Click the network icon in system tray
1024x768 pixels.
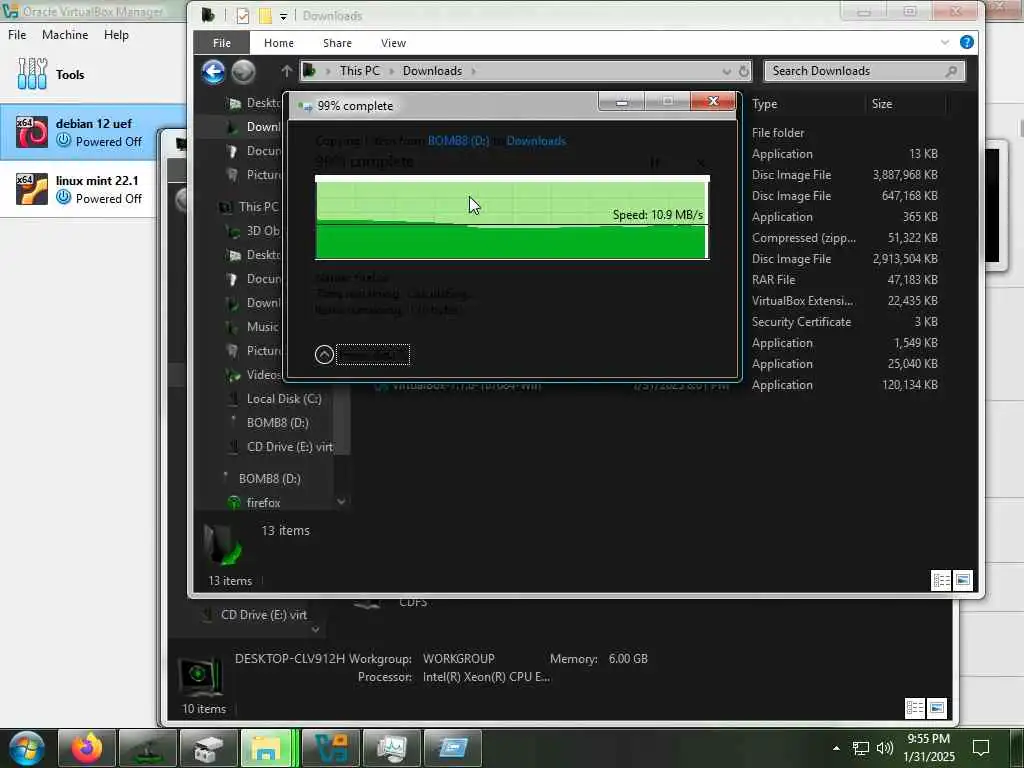tap(861, 748)
